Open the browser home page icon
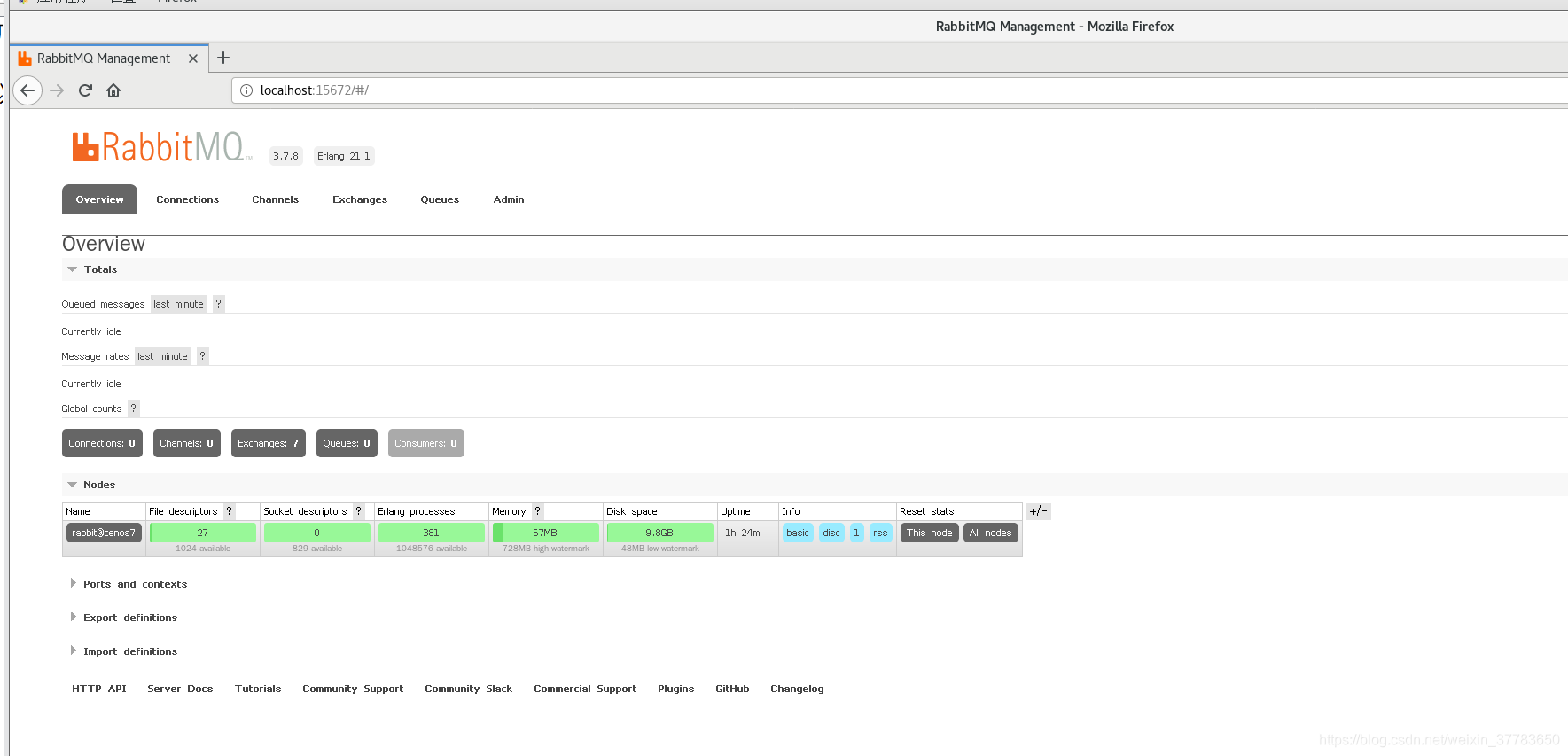This screenshot has height=756, width=1568. point(113,90)
